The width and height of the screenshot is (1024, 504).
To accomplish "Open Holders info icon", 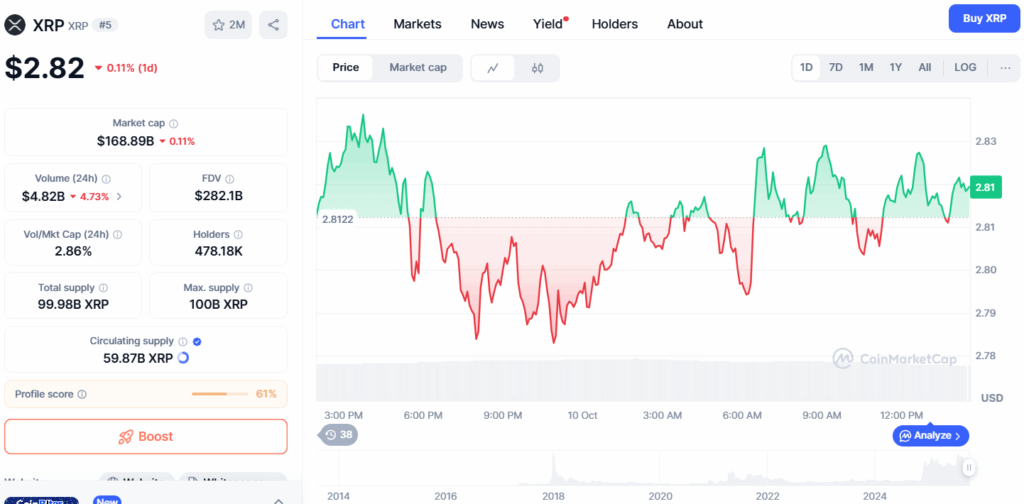I will [x=238, y=234].
